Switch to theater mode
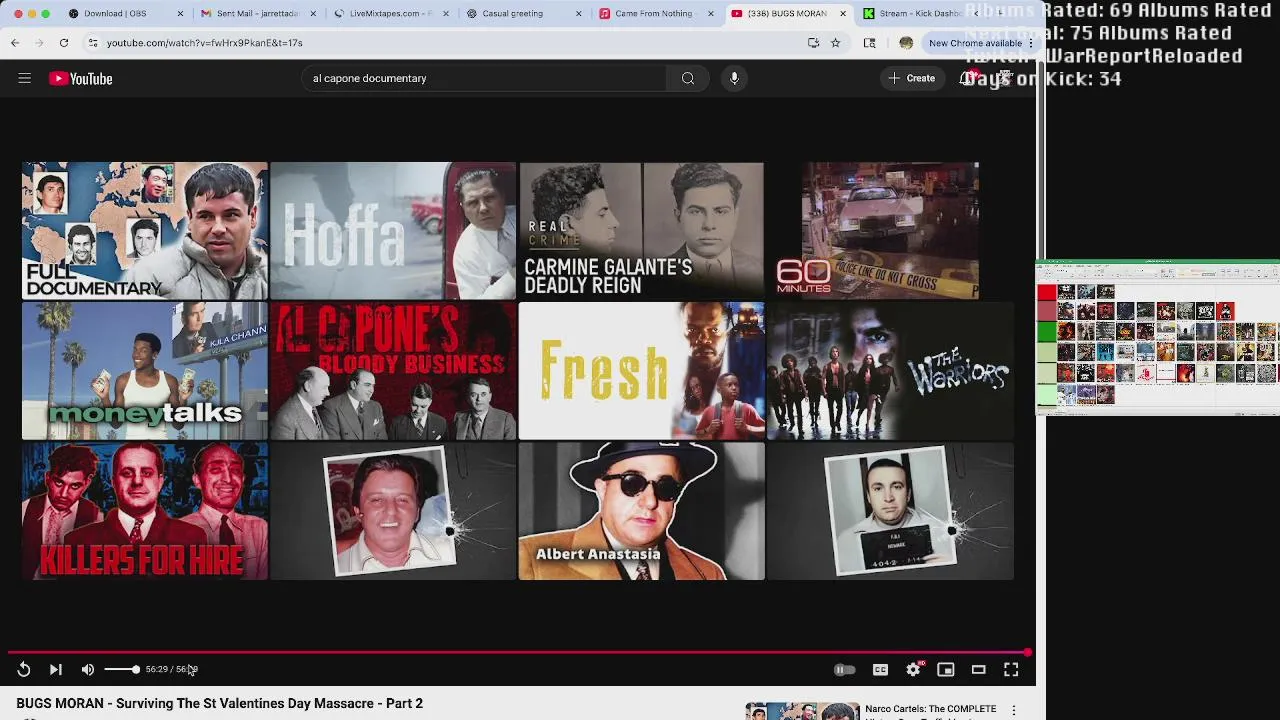Viewport: 1280px width, 720px height. tap(979, 670)
